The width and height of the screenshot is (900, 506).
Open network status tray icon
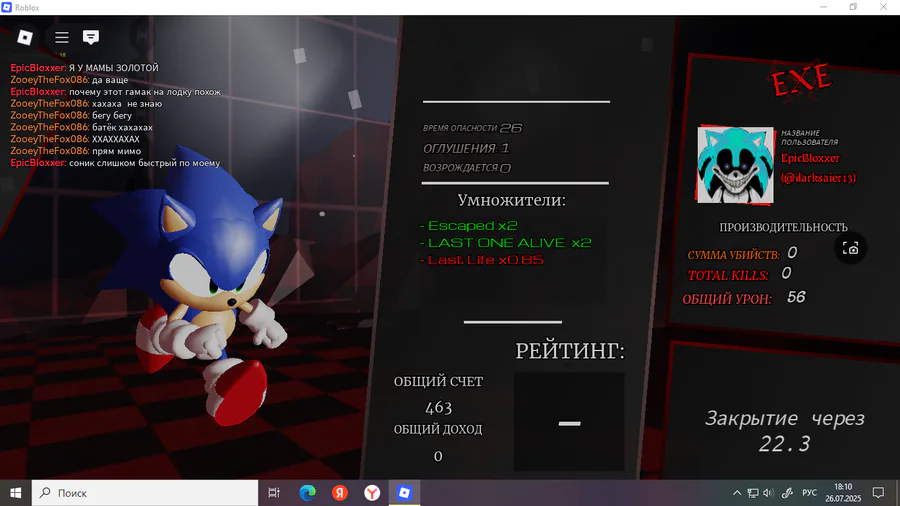(752, 493)
